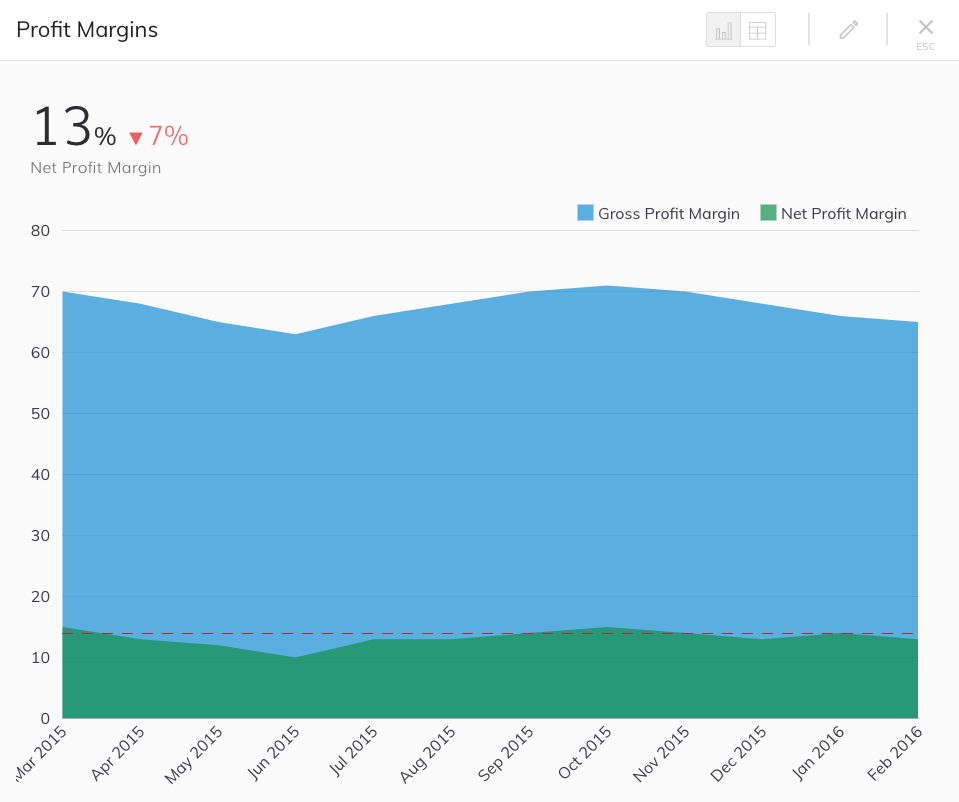Click the 7% change indicator text
Viewport: 959px width, 802px height.
point(171,136)
